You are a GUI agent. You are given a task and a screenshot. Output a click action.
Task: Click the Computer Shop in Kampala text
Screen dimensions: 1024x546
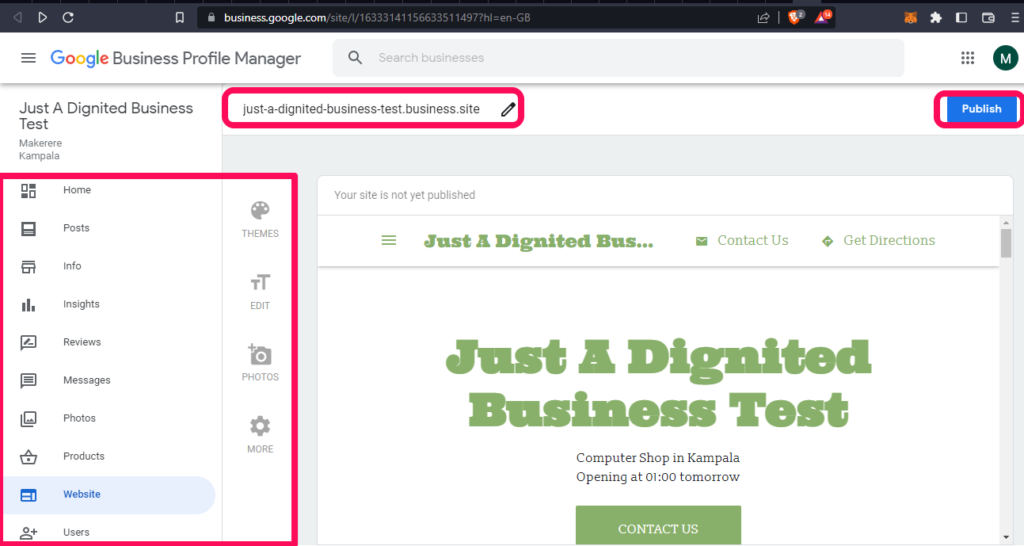click(x=658, y=458)
